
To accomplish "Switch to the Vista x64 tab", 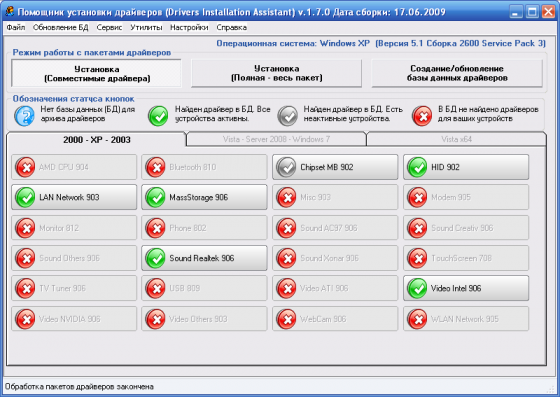I will coord(456,139).
